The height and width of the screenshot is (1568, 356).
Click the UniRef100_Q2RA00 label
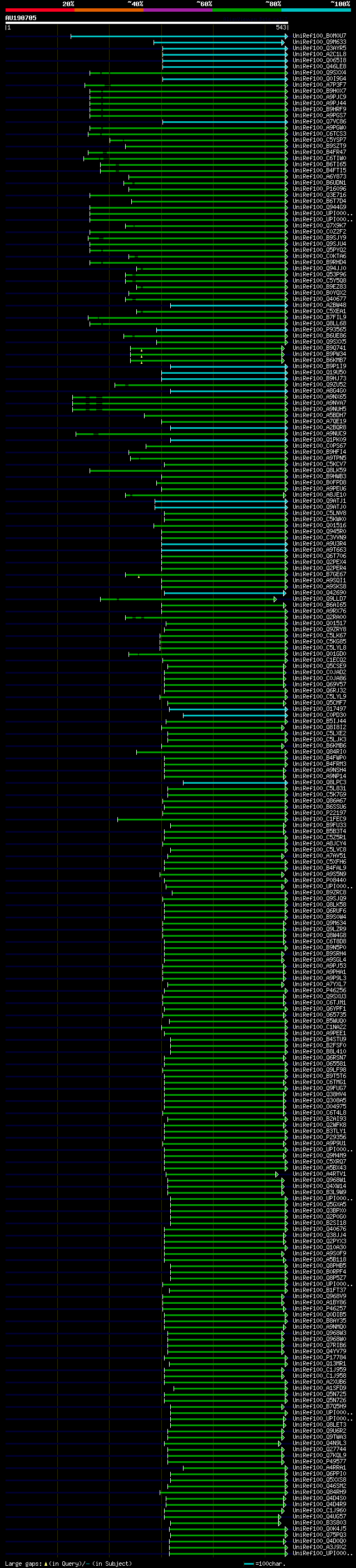(319, 618)
